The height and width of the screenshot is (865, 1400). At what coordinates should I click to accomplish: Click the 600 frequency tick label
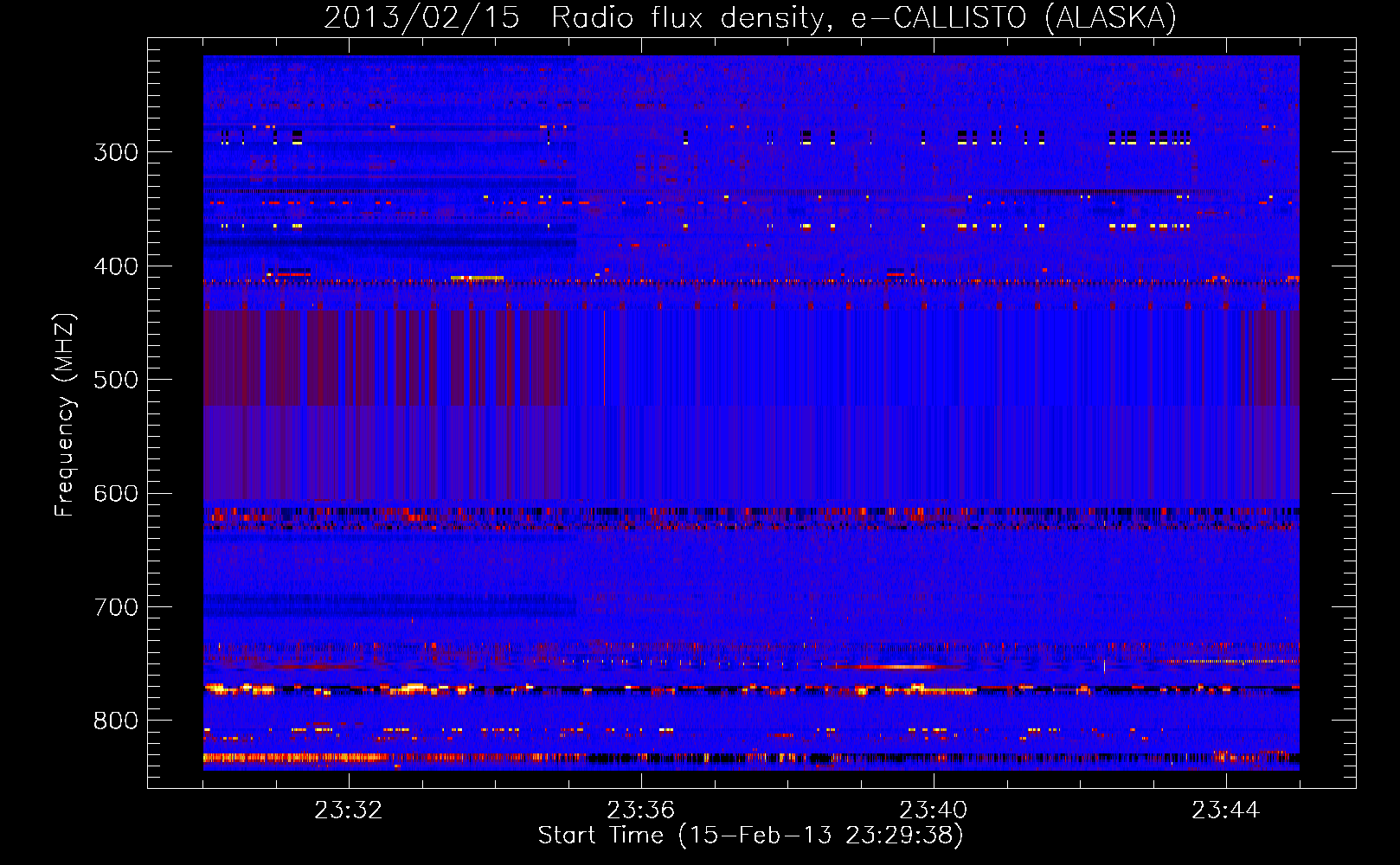(116, 494)
